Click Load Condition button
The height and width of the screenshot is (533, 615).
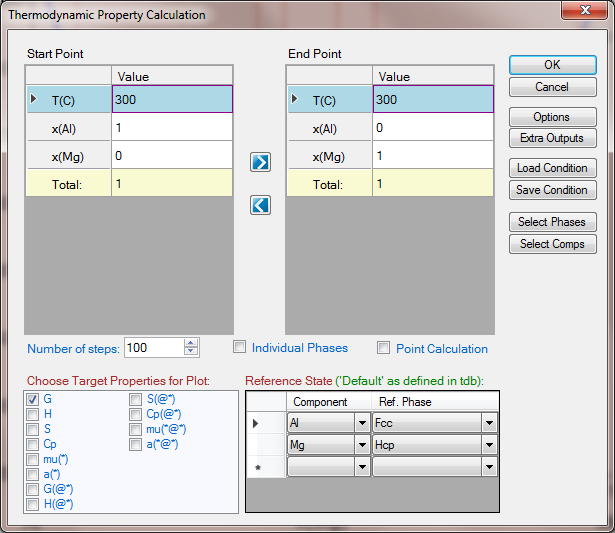tap(552, 168)
